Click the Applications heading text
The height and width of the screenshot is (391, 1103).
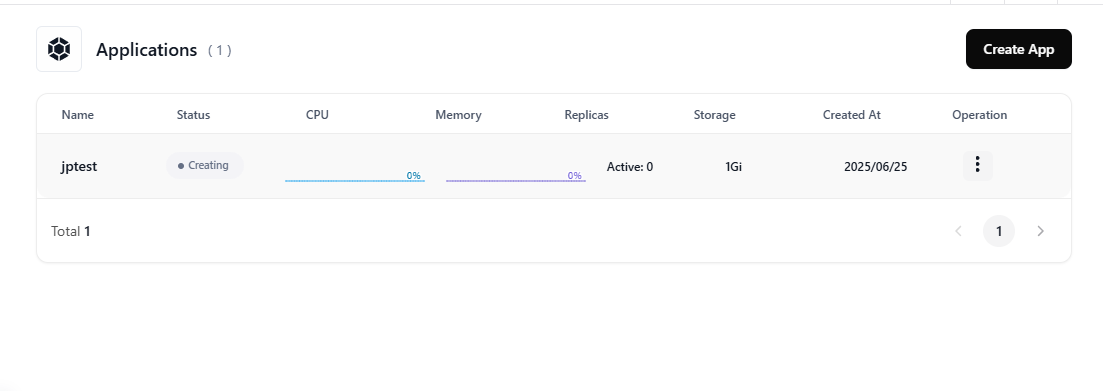(x=146, y=50)
